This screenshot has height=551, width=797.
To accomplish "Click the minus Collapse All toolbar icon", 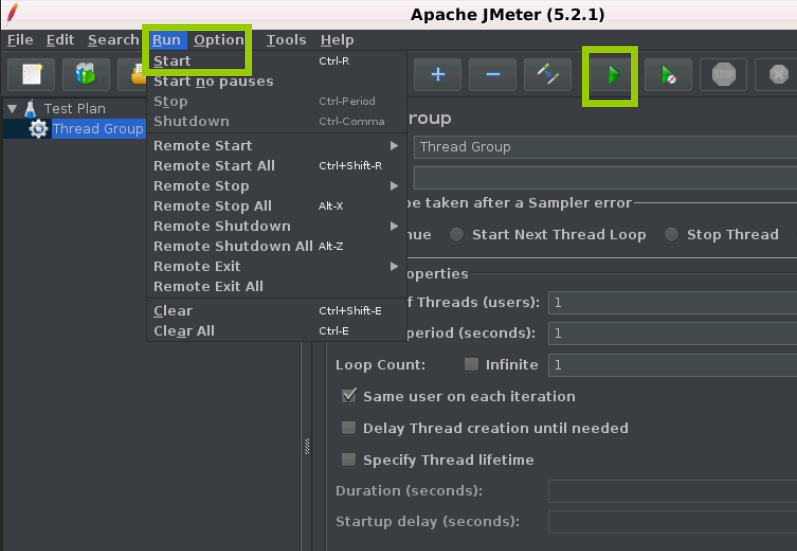I will (493, 74).
